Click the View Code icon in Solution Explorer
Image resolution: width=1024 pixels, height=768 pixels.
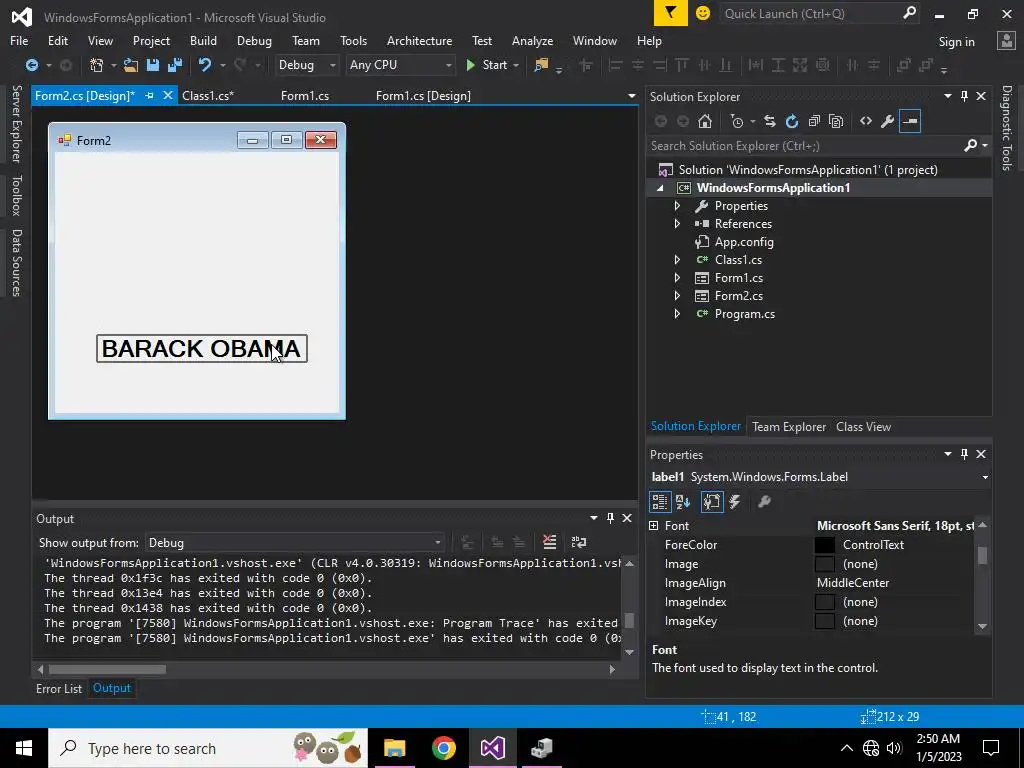[866, 121]
